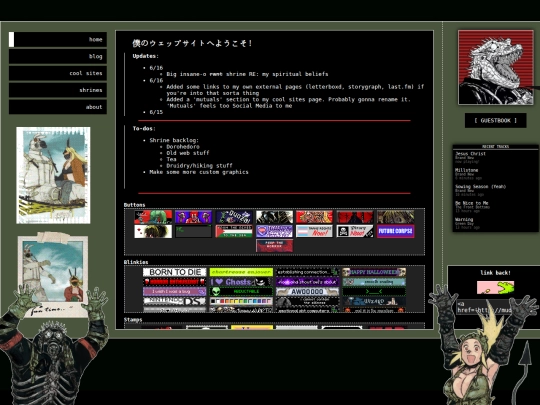Click the green-haired character button badge

coord(153,217)
